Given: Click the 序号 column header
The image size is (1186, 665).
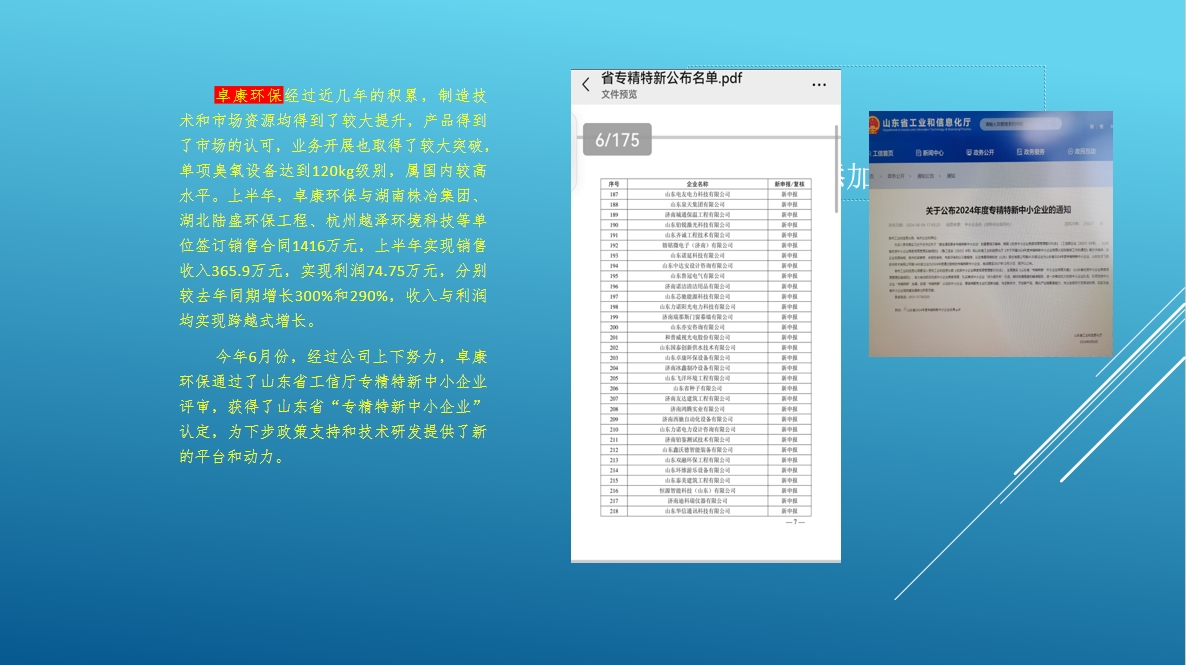Looking at the screenshot, I should click(613, 184).
